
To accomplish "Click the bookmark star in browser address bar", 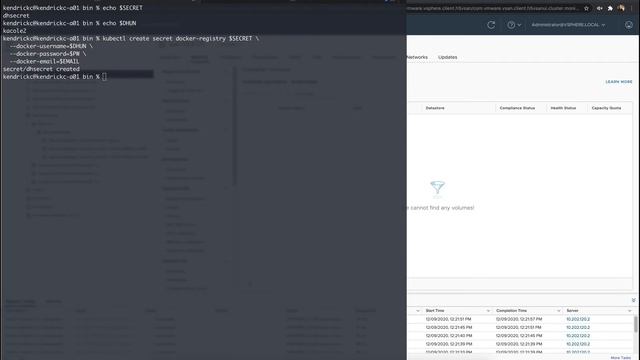I will pos(587,8).
